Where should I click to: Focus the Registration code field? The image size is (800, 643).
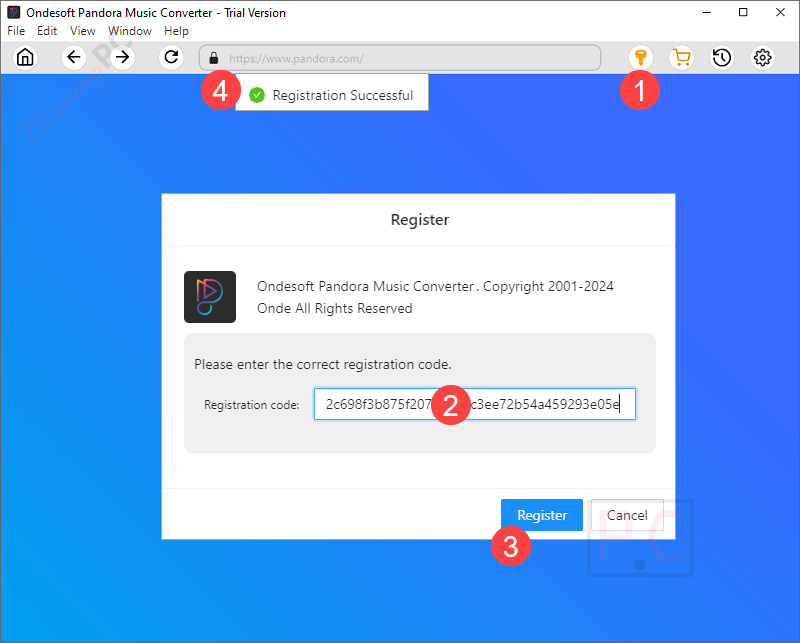(474, 404)
